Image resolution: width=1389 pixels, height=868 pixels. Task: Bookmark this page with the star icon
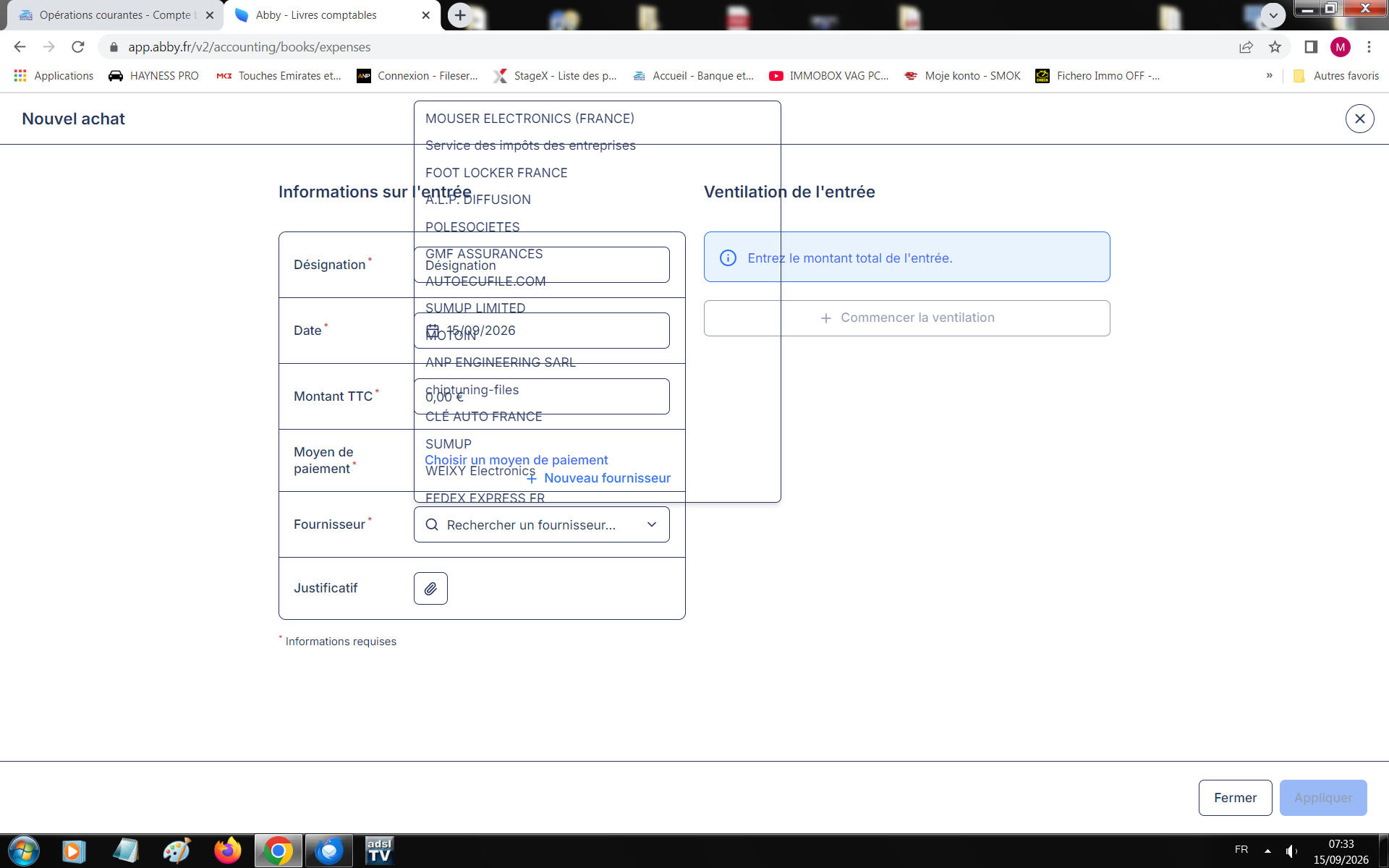coord(1275,47)
